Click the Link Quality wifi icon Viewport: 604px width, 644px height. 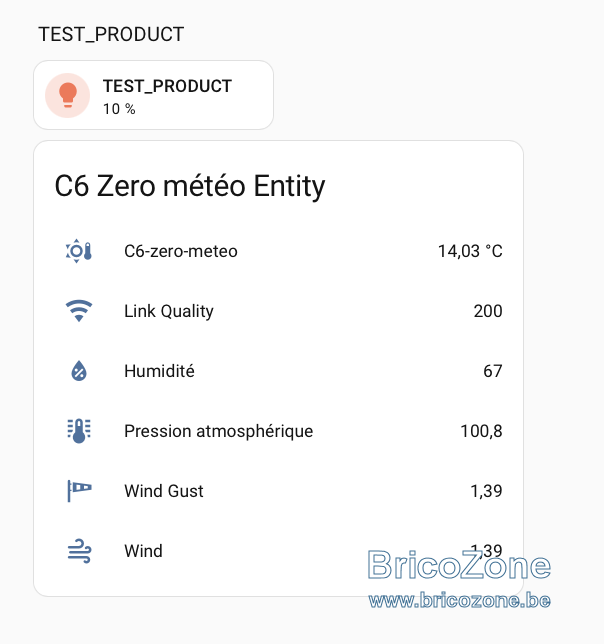pos(79,311)
